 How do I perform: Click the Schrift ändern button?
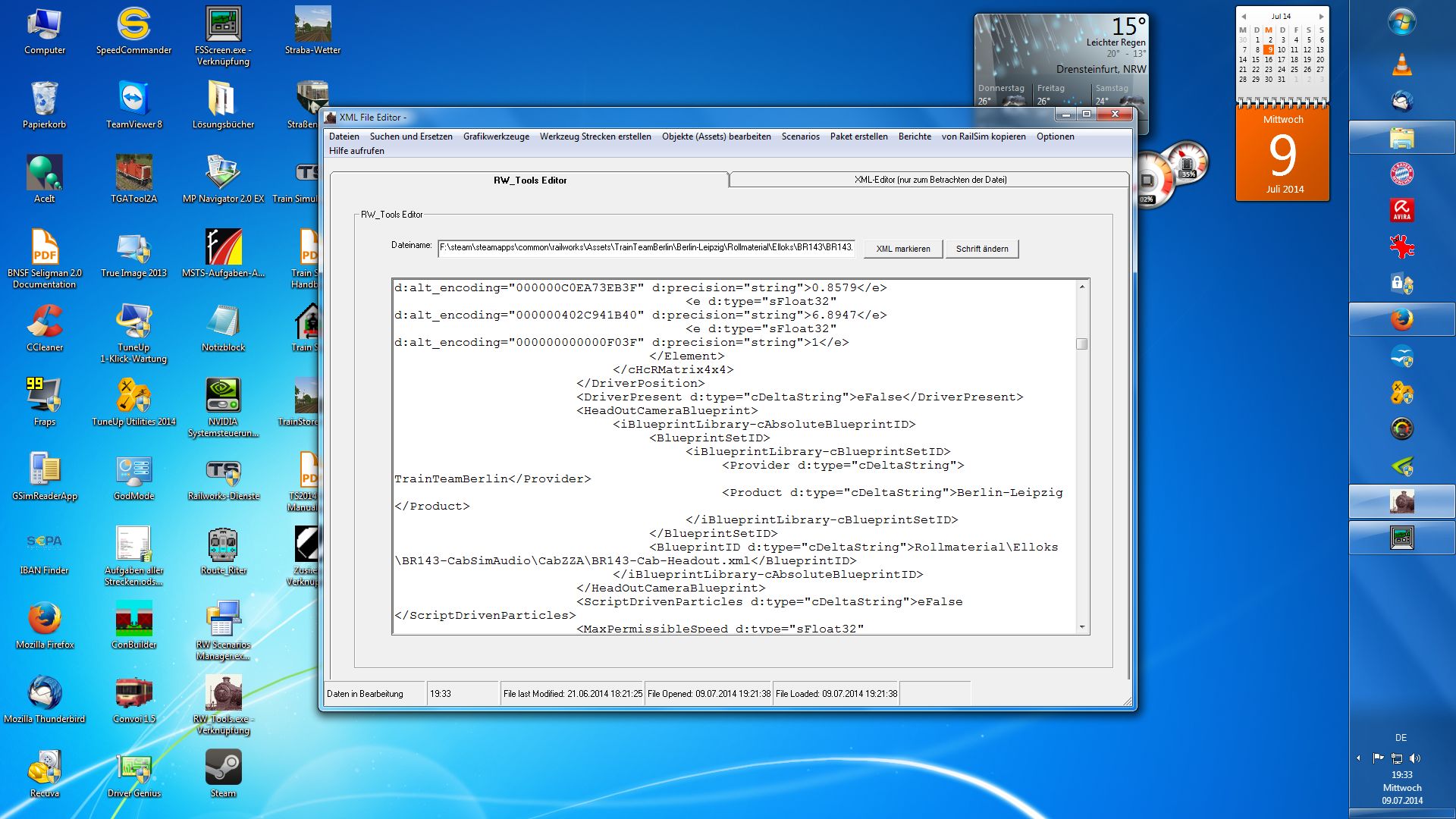point(981,249)
